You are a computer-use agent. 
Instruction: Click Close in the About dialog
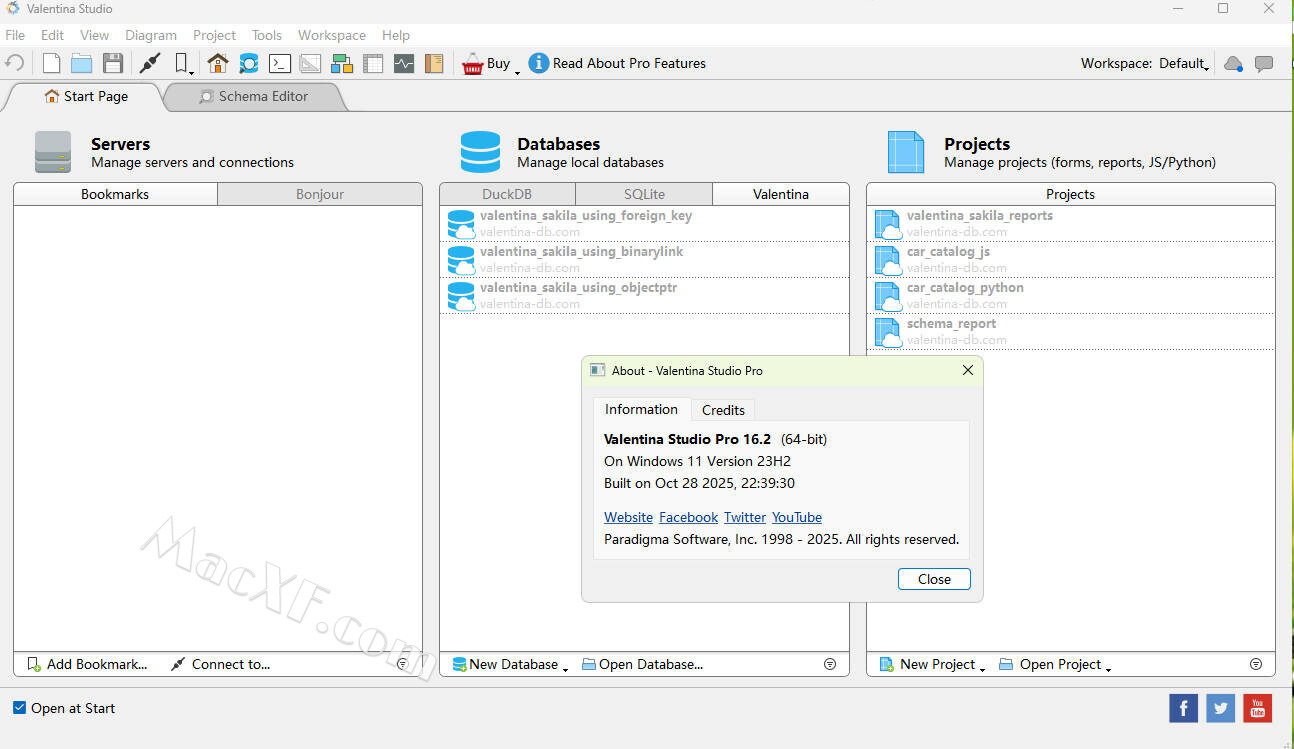point(934,579)
